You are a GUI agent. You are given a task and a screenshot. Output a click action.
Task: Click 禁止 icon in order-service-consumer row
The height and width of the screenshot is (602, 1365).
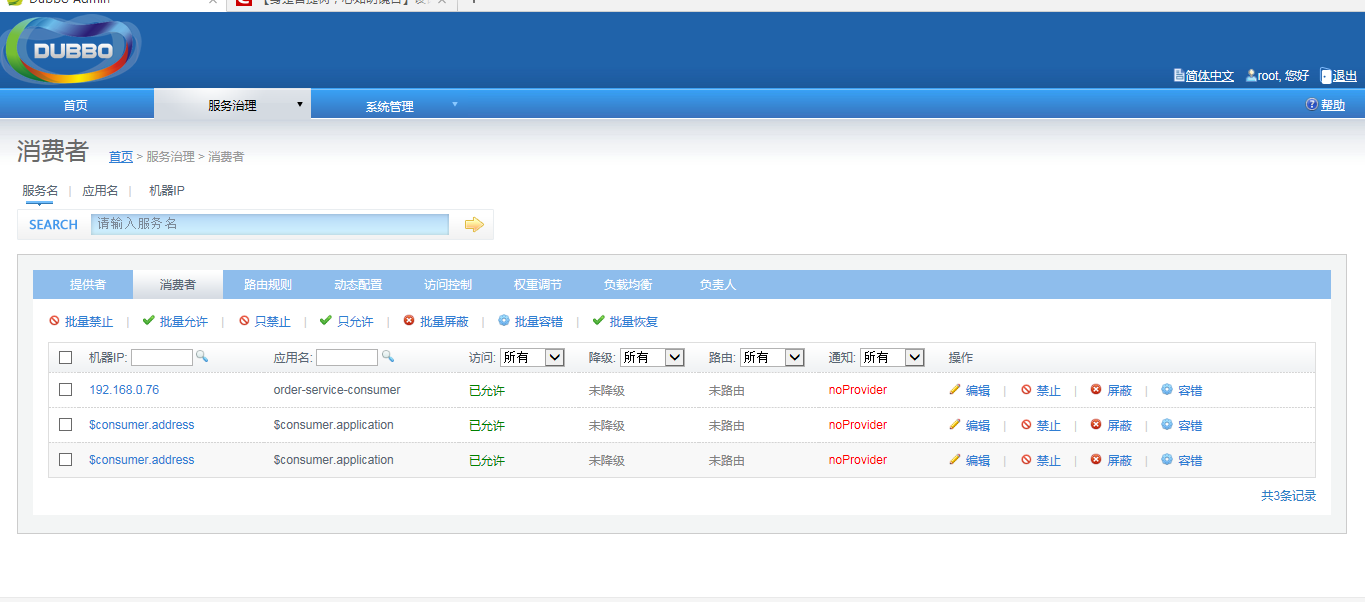point(1026,390)
